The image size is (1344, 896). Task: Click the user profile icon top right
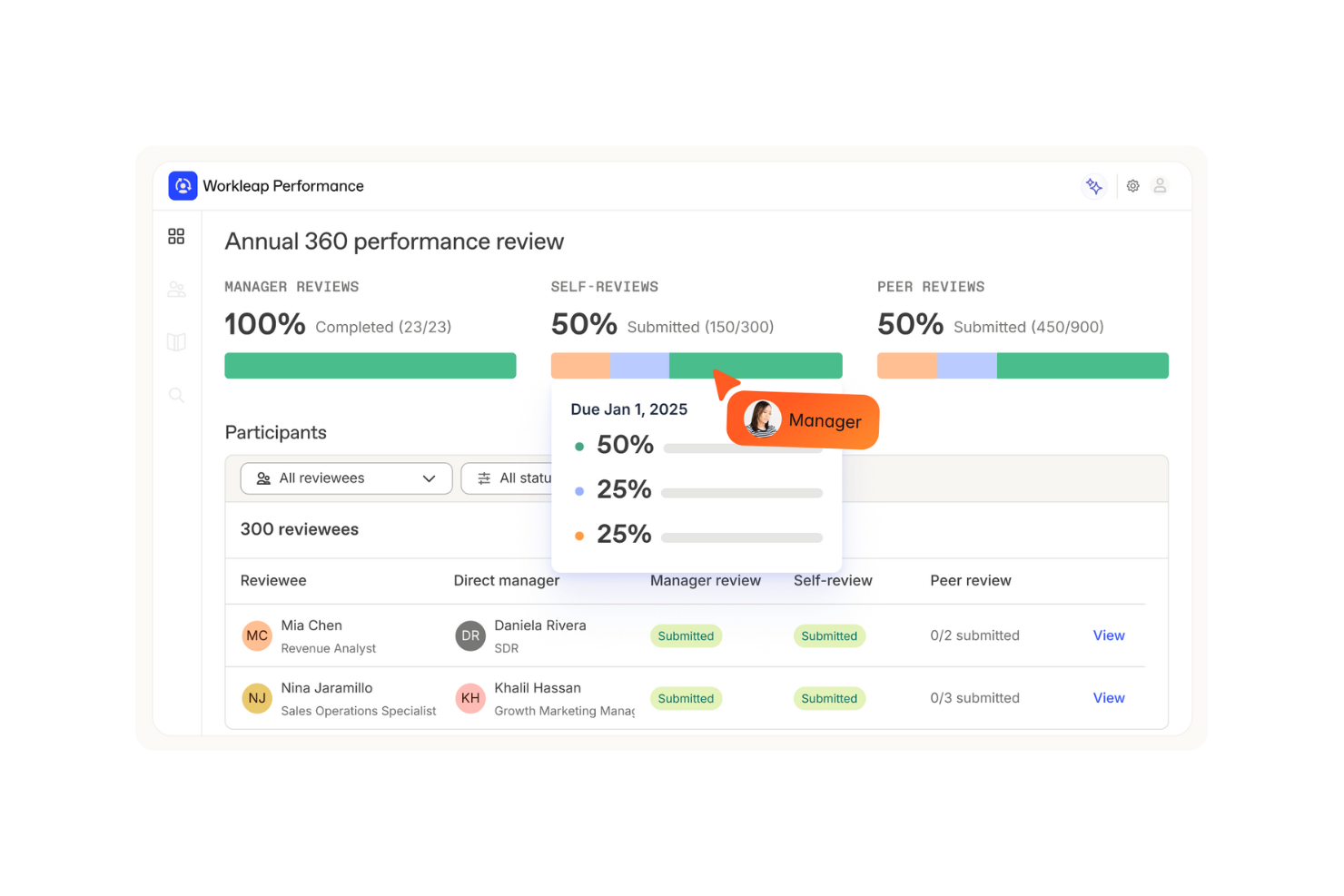(1160, 185)
